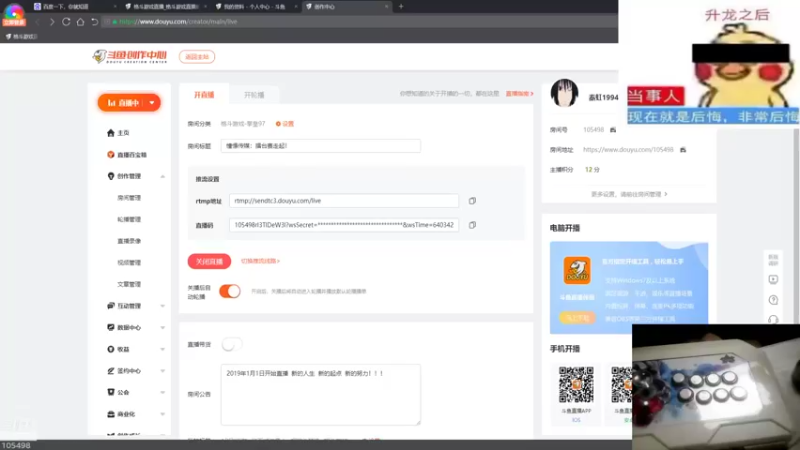Expand the 签约中心 section chevron
Screen dimensions: 800x450
[162, 371]
